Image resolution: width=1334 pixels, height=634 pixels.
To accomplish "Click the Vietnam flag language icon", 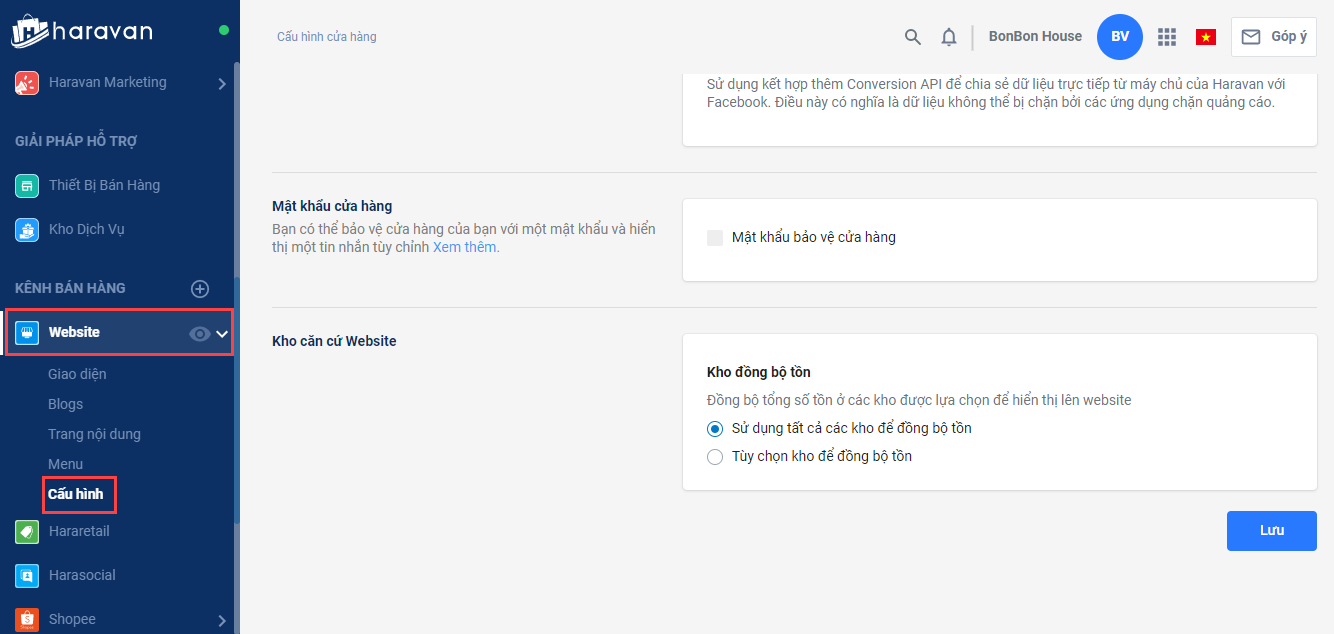I will pyautogui.click(x=1206, y=37).
